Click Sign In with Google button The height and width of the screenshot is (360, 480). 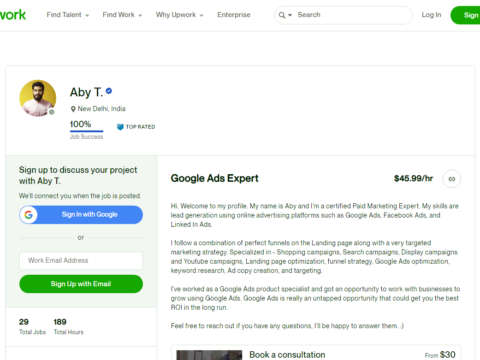pyautogui.click(x=81, y=215)
